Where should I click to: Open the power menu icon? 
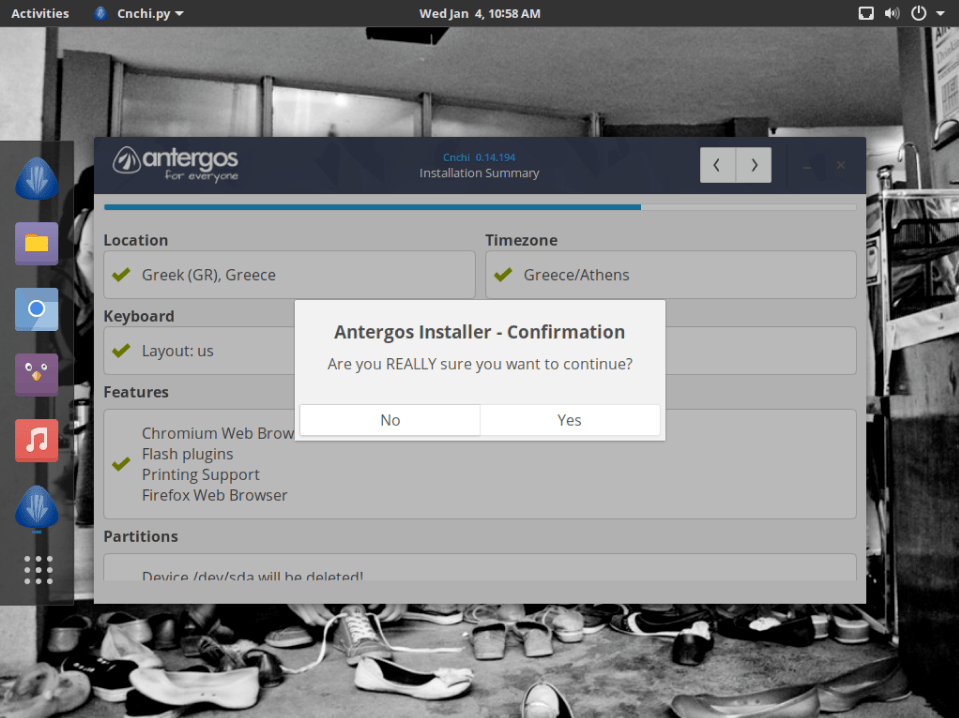pyautogui.click(x=919, y=13)
